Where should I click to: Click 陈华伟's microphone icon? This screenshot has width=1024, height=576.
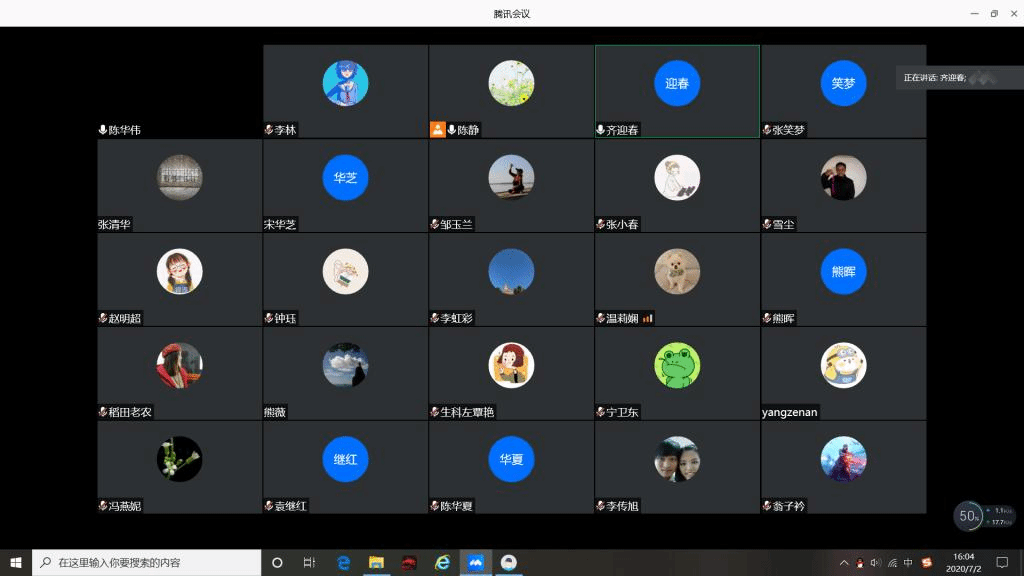(x=103, y=130)
